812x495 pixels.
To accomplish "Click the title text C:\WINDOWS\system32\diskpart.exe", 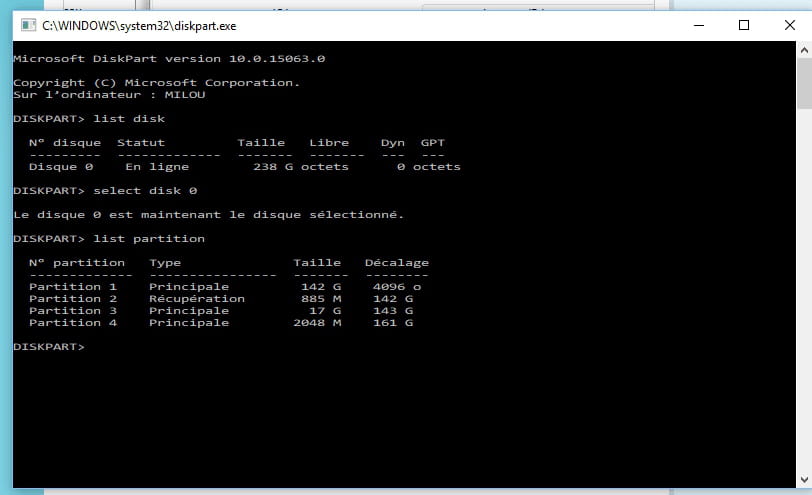I will [x=139, y=26].
